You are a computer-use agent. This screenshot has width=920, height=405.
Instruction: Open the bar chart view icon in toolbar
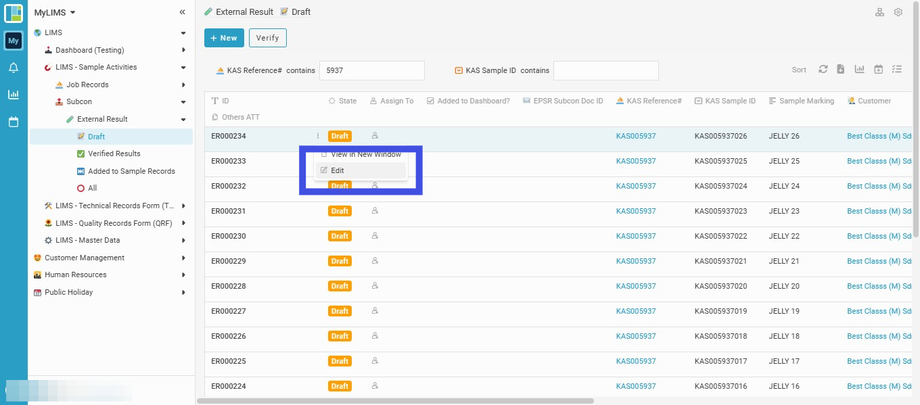860,69
